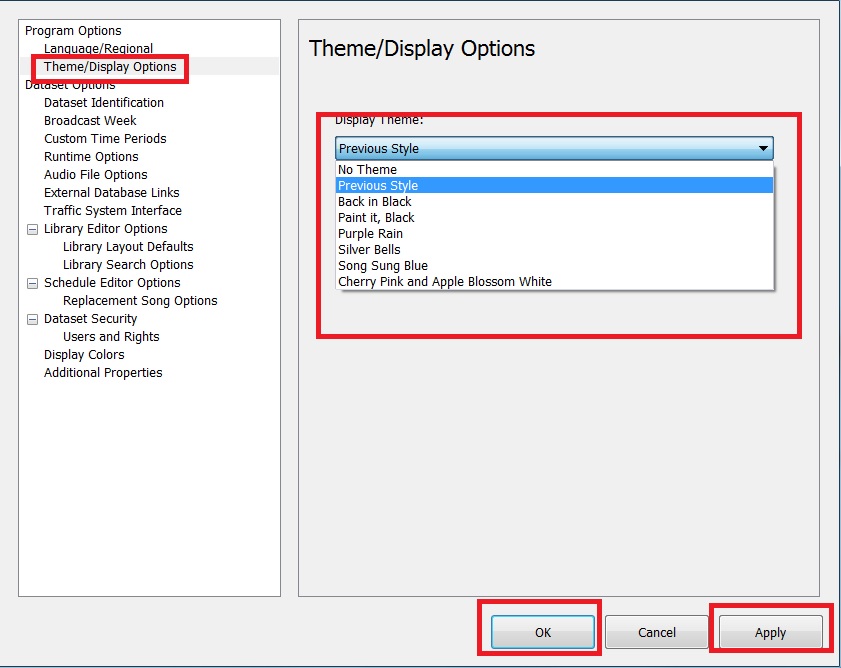Viewport: 841px width, 668px height.
Task: Select Cherry Pink and Apple Blossom White
Action: pos(445,282)
